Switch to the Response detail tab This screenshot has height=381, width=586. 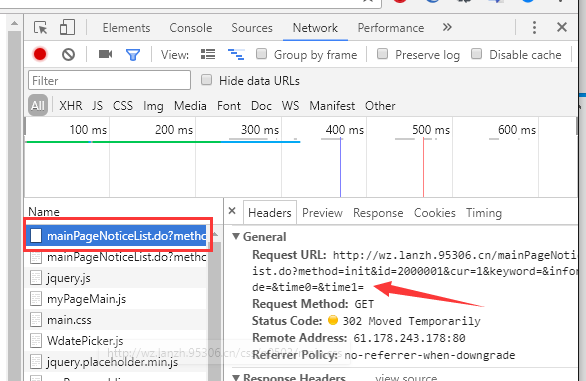click(x=378, y=213)
